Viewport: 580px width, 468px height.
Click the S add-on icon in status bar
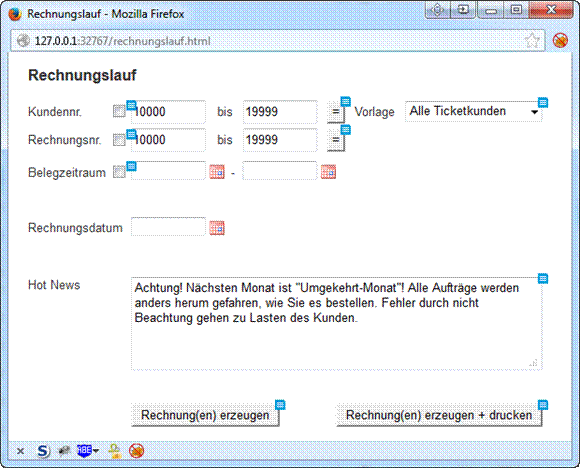click(x=43, y=451)
